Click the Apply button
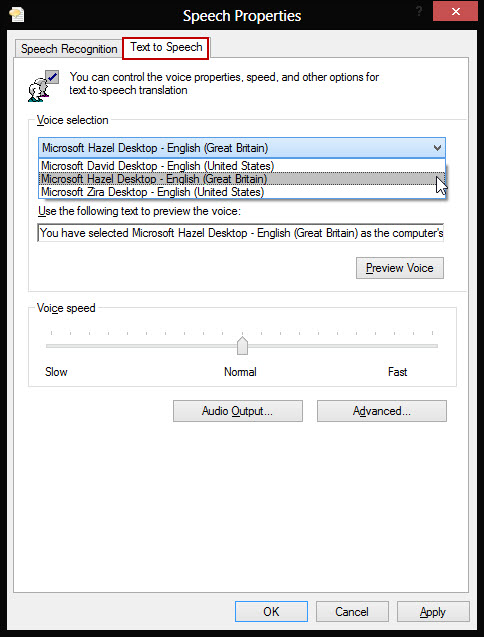Image resolution: width=484 pixels, height=637 pixels. [433, 611]
